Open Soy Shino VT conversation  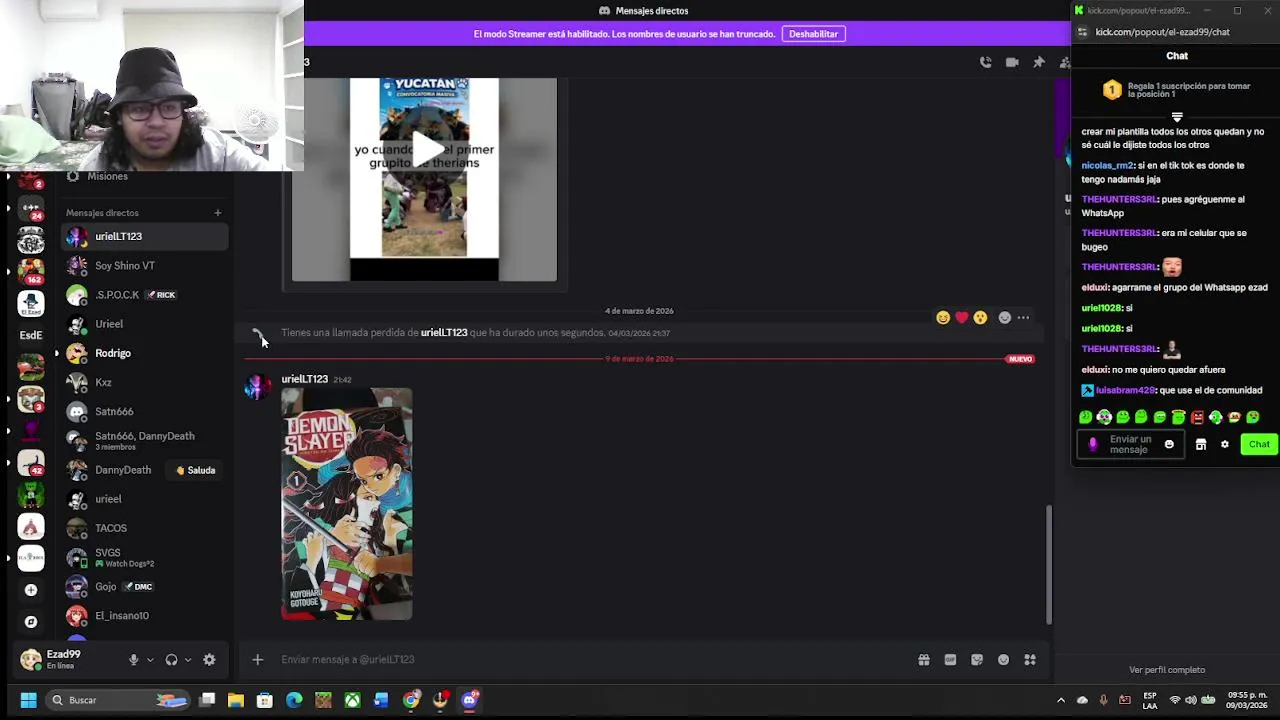145,266
